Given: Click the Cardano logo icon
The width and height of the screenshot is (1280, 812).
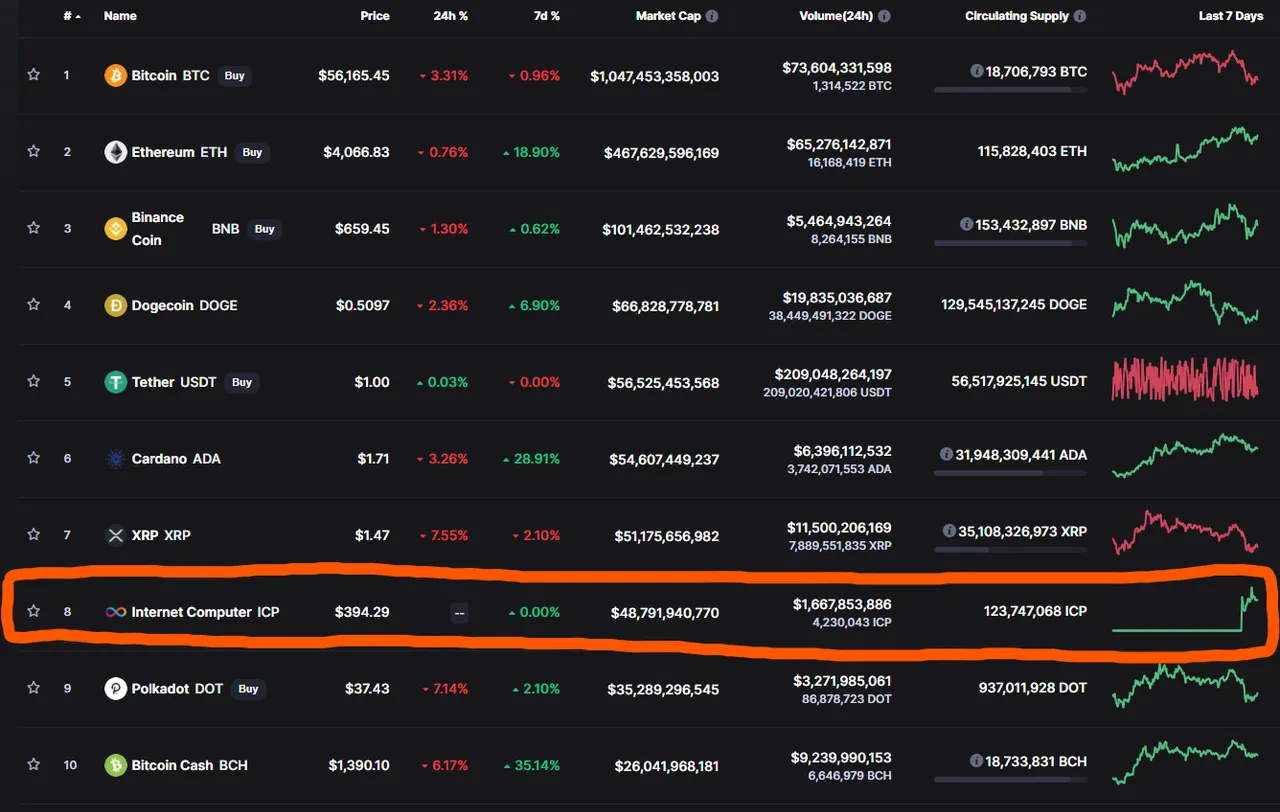Looking at the screenshot, I should (x=116, y=459).
